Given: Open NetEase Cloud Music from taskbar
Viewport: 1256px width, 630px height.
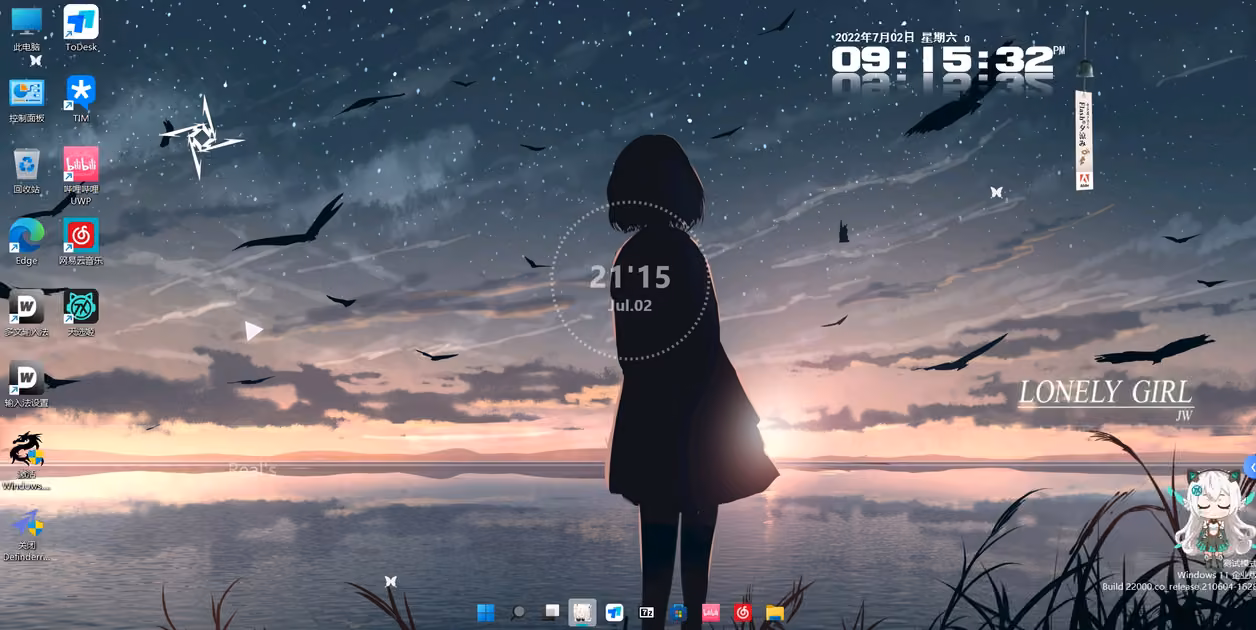Looking at the screenshot, I should (742, 612).
